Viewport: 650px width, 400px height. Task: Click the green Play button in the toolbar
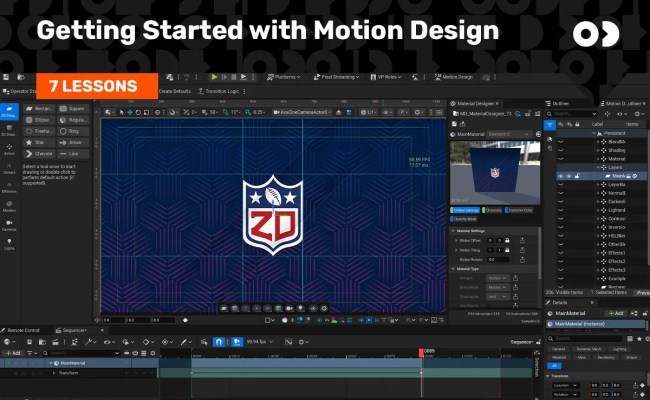pos(214,77)
